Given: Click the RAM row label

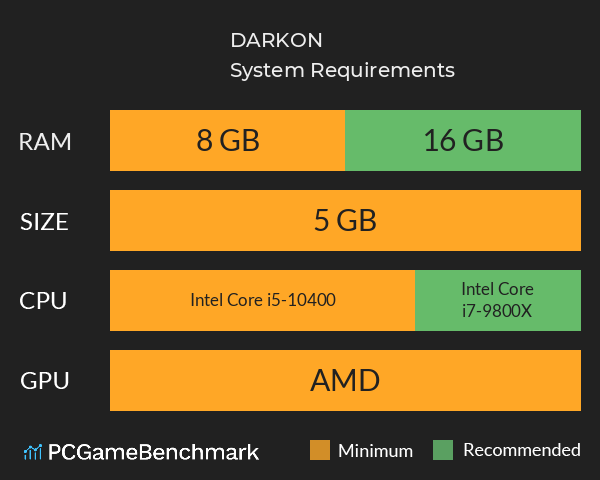Looking at the screenshot, I should [x=45, y=142].
